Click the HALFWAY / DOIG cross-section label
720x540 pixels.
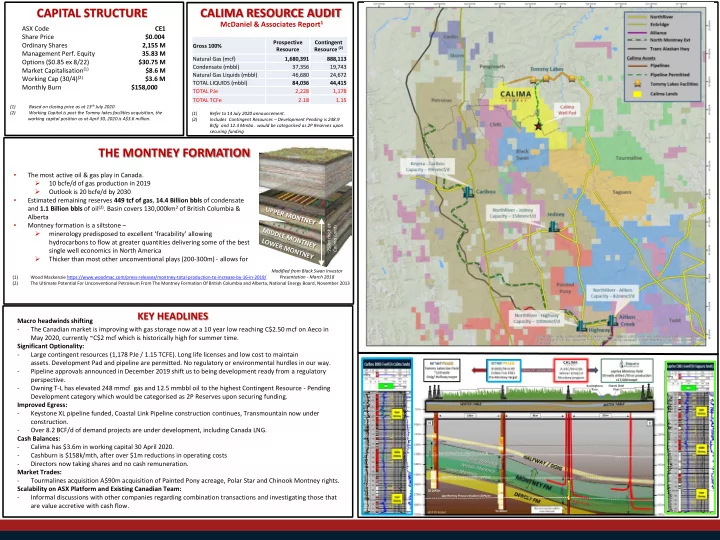point(542,462)
